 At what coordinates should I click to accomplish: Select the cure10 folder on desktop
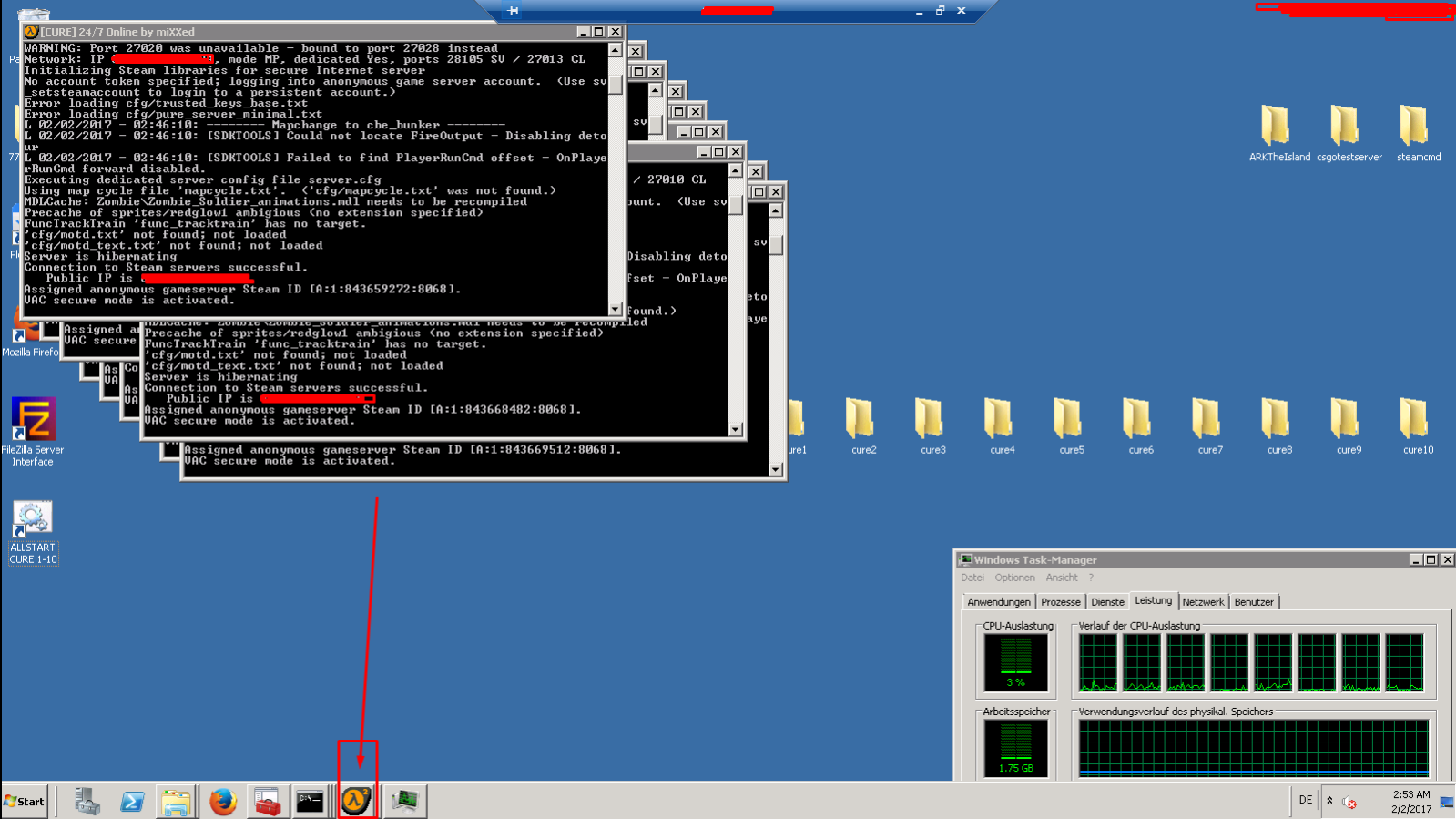pos(1417,425)
